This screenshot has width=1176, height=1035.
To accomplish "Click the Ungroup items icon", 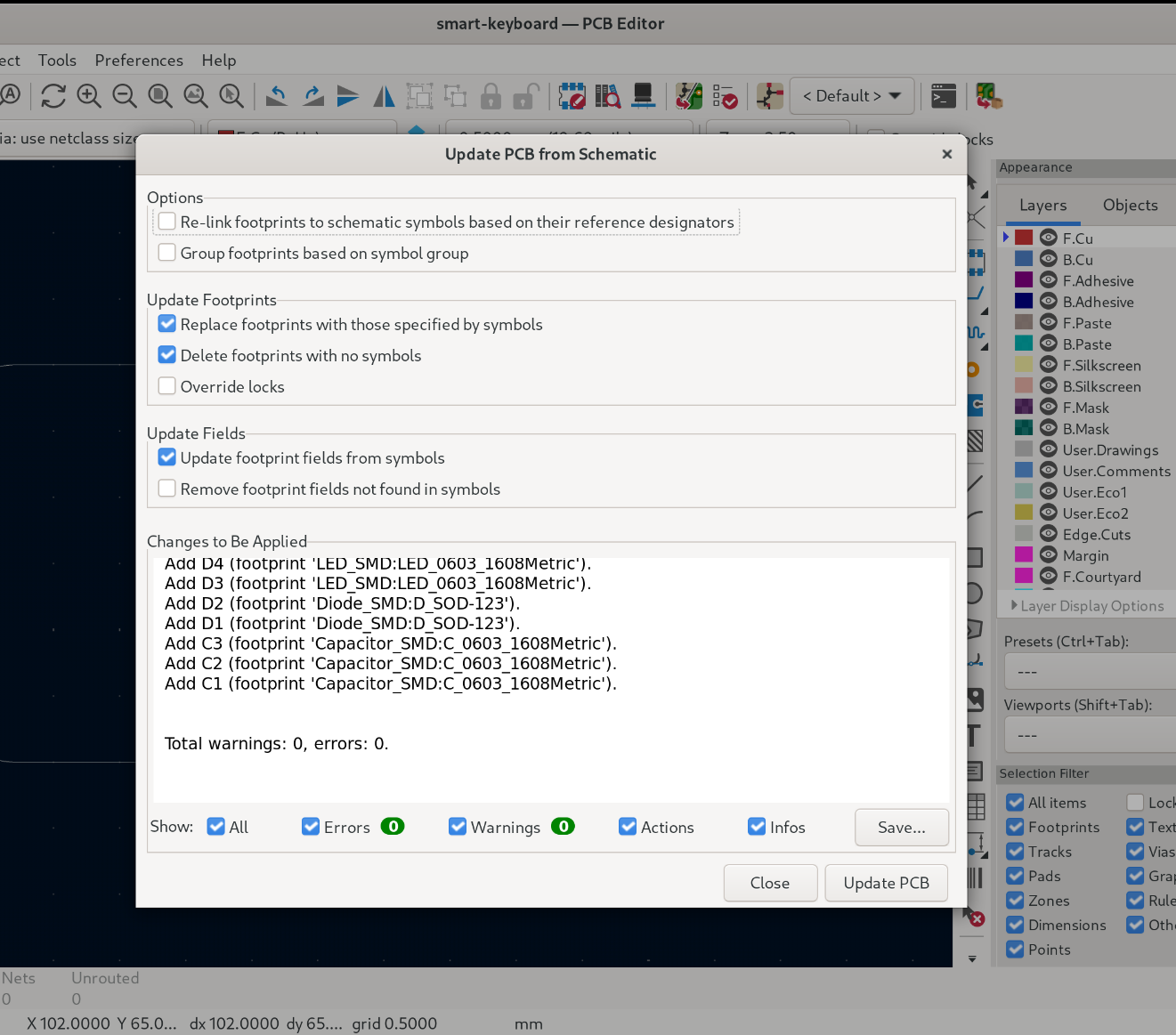I will pyautogui.click(x=455, y=95).
